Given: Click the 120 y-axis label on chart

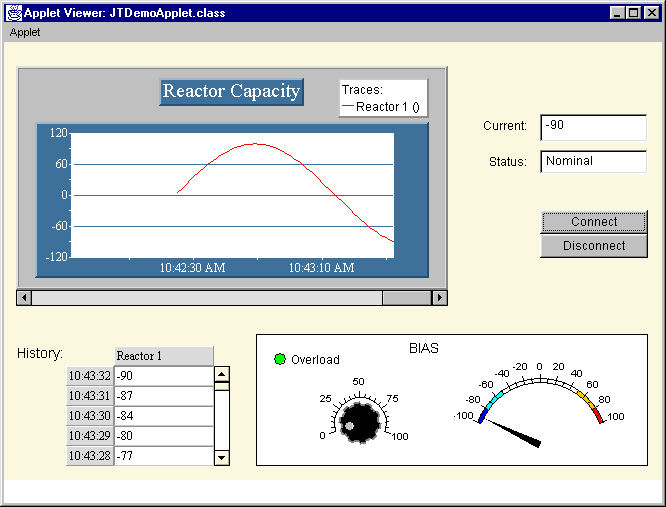Looking at the screenshot, I should 59,133.
